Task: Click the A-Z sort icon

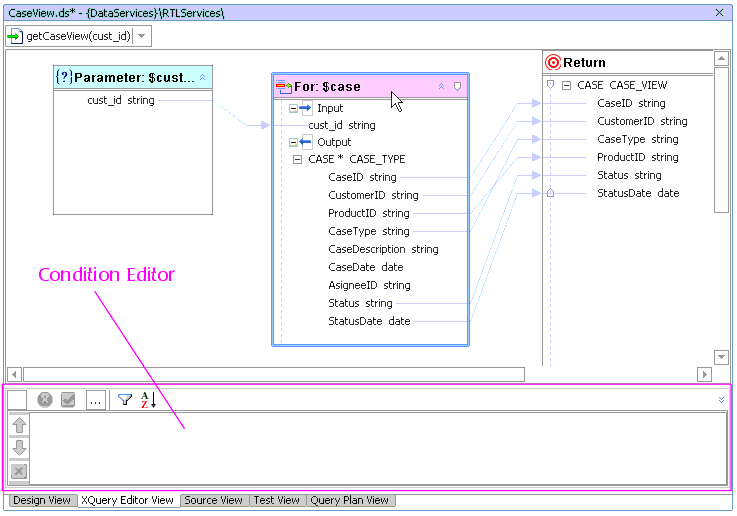Action: (148, 400)
